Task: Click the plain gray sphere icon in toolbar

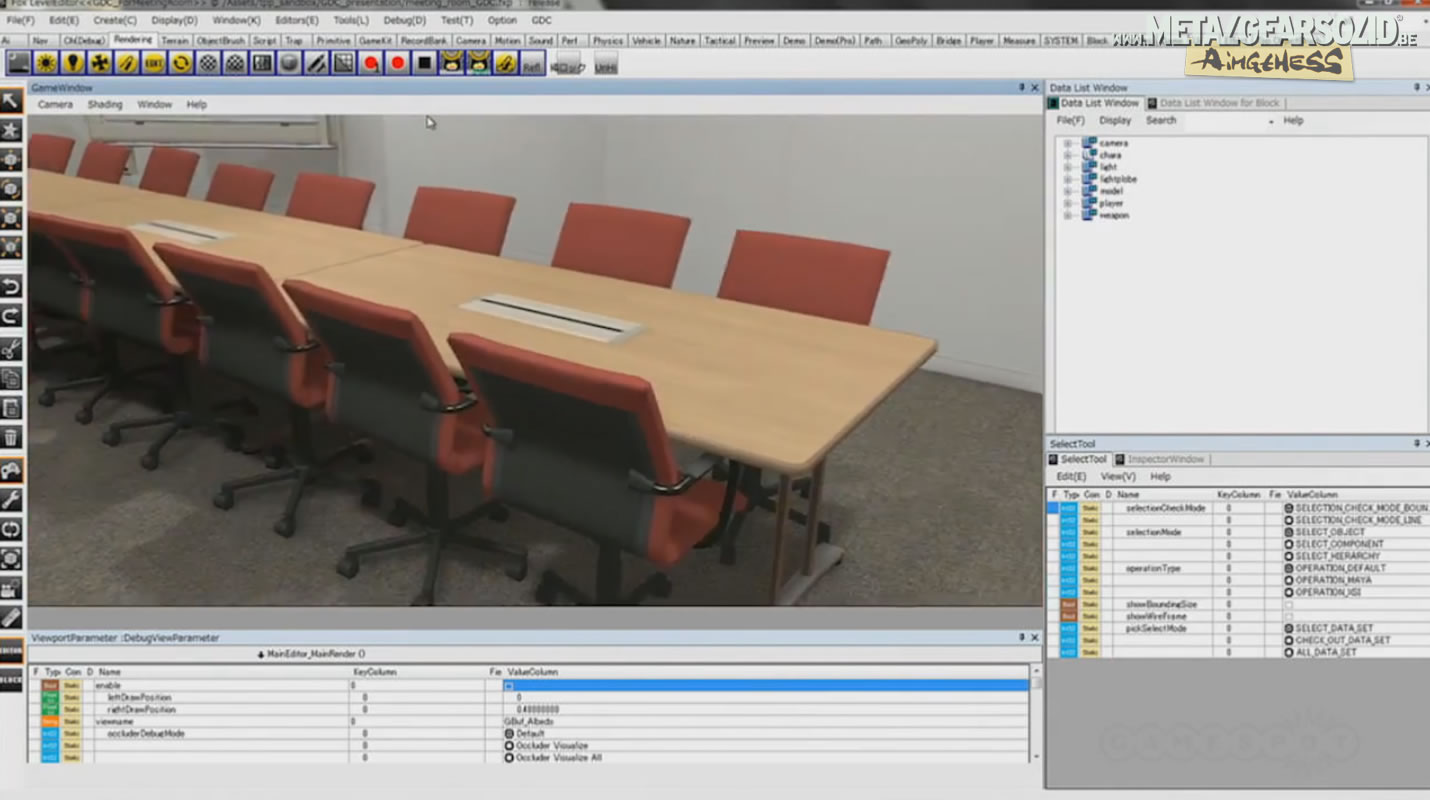Action: pos(289,63)
